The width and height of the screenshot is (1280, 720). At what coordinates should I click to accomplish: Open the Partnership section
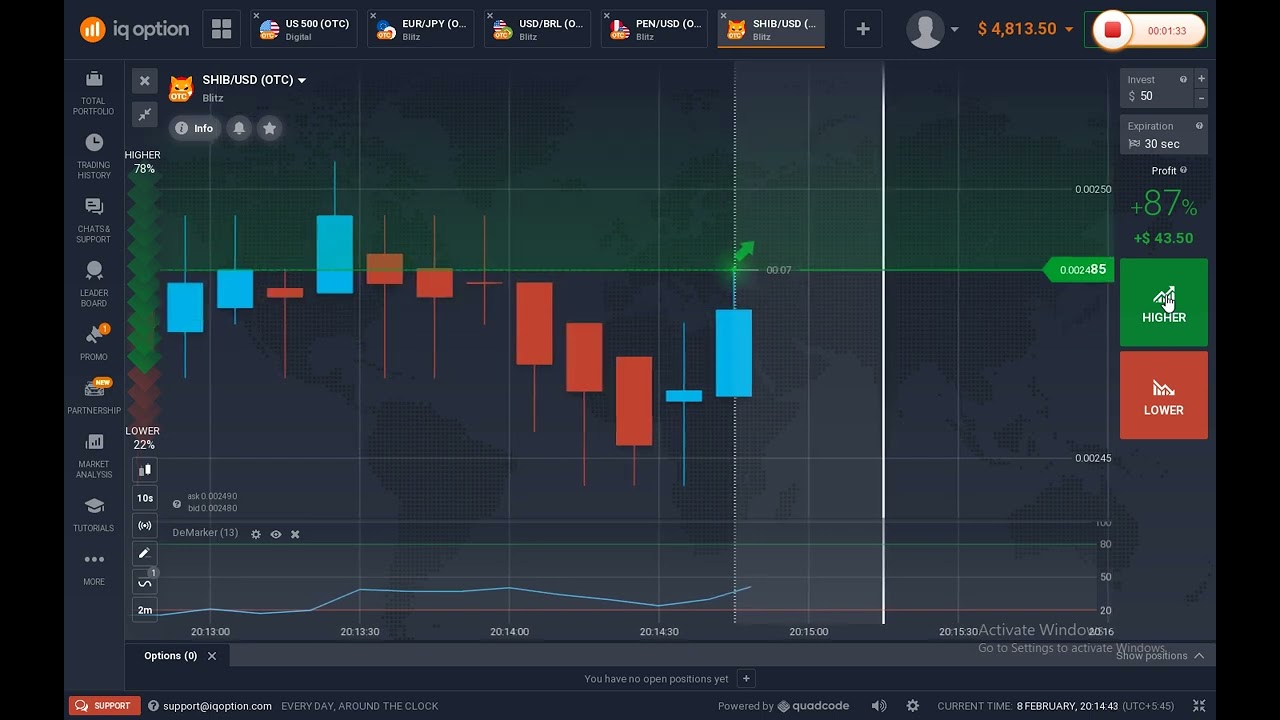[x=94, y=397]
